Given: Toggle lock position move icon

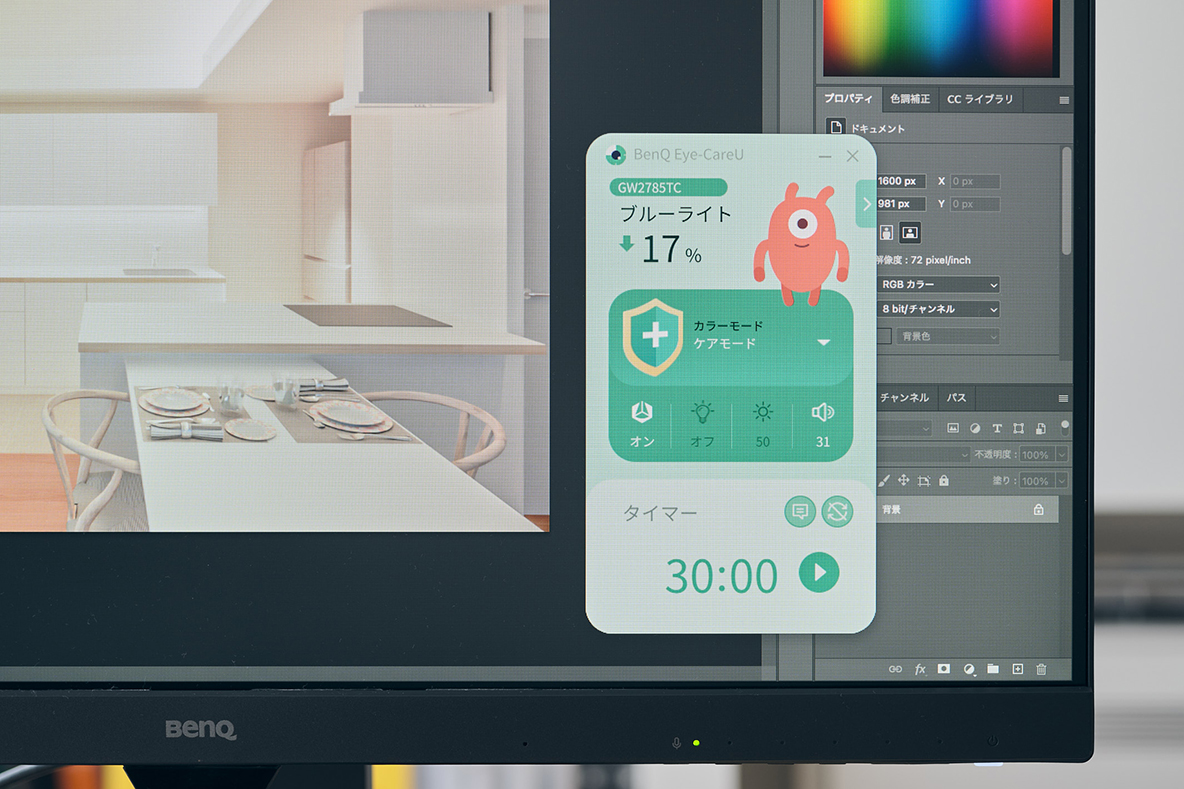Looking at the screenshot, I should pyautogui.click(x=903, y=480).
